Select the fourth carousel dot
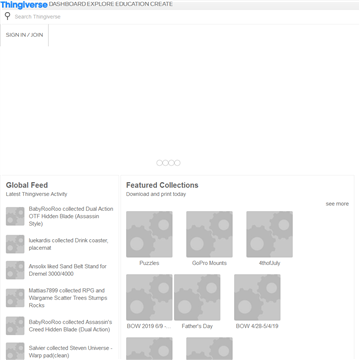Screen dimensions: 360x360 click(x=177, y=163)
